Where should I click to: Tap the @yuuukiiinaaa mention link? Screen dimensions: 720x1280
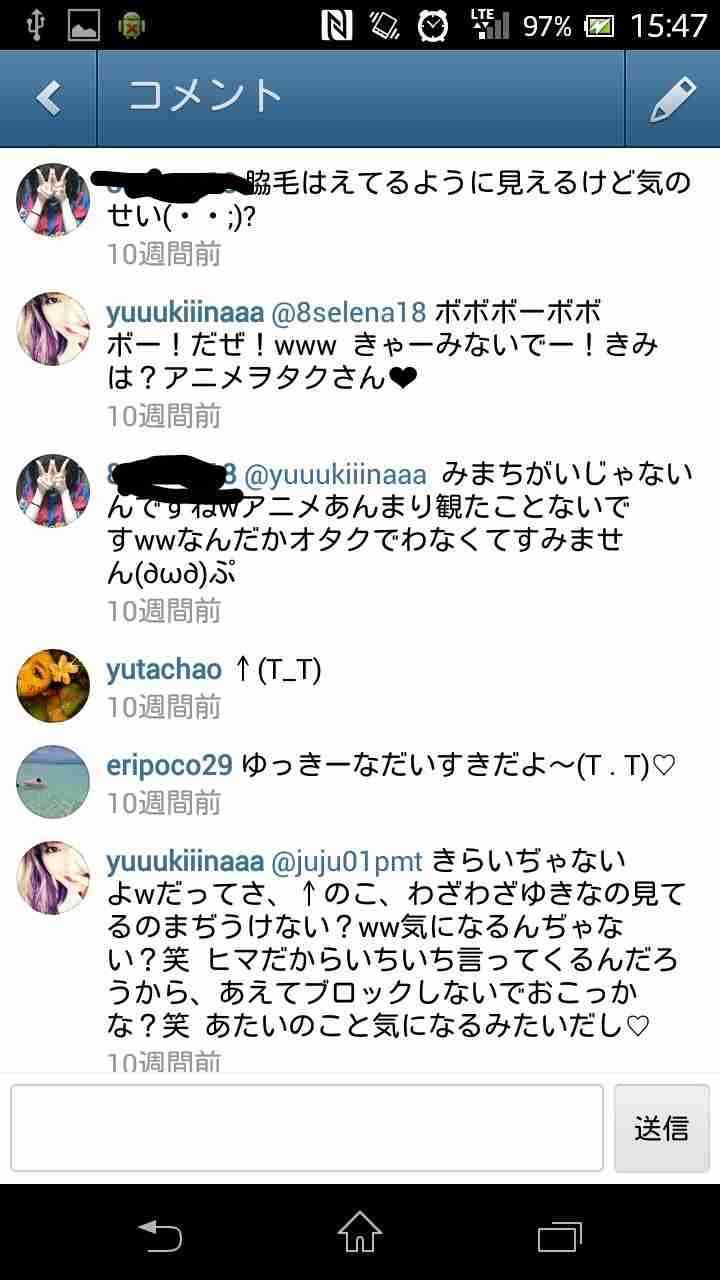335,474
